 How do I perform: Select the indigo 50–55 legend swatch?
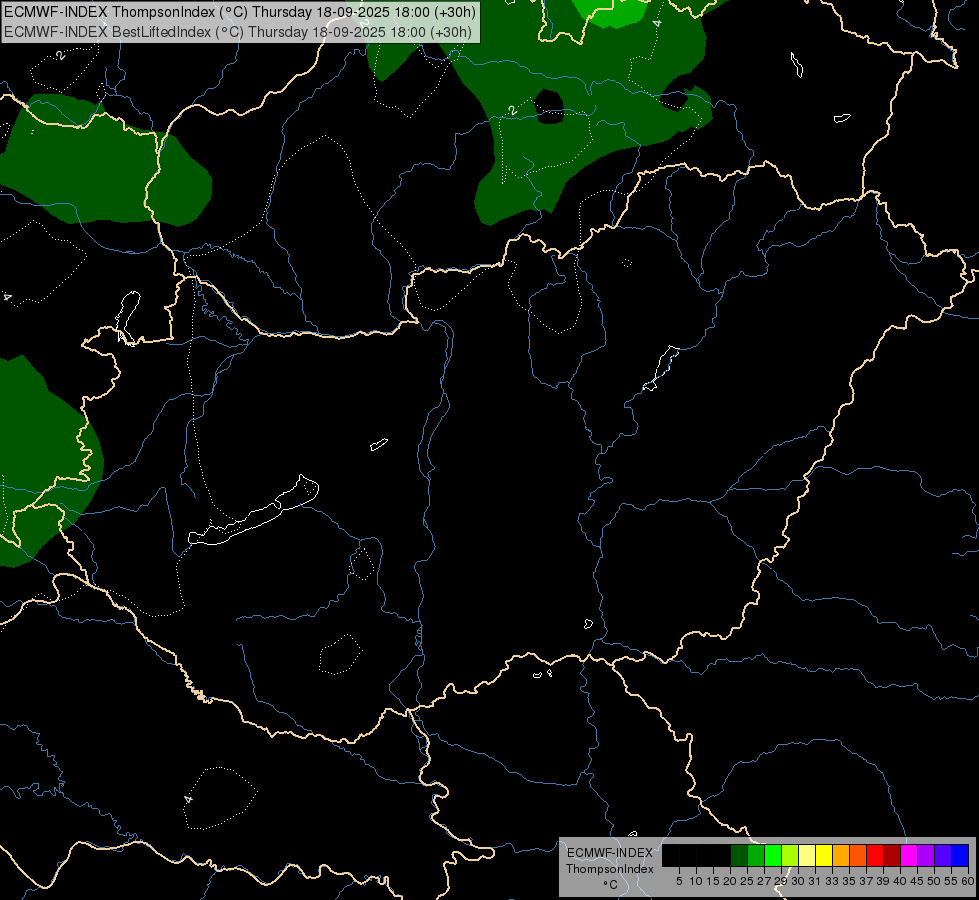(x=943, y=856)
